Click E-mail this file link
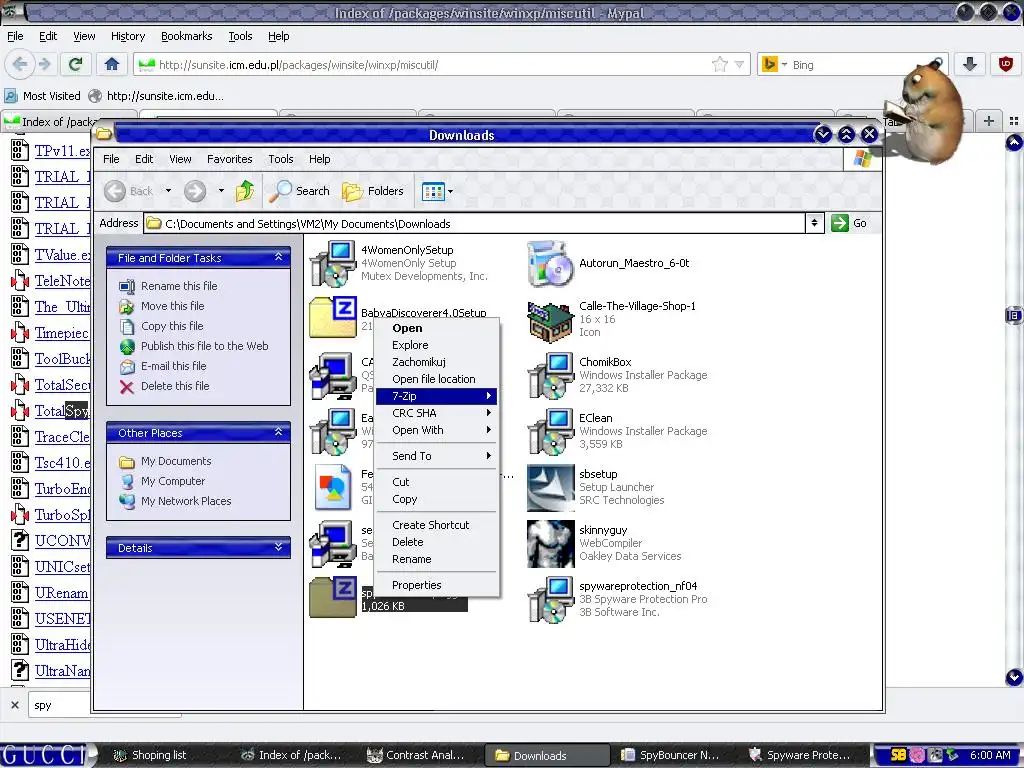The image size is (1024, 768). pos(174,366)
